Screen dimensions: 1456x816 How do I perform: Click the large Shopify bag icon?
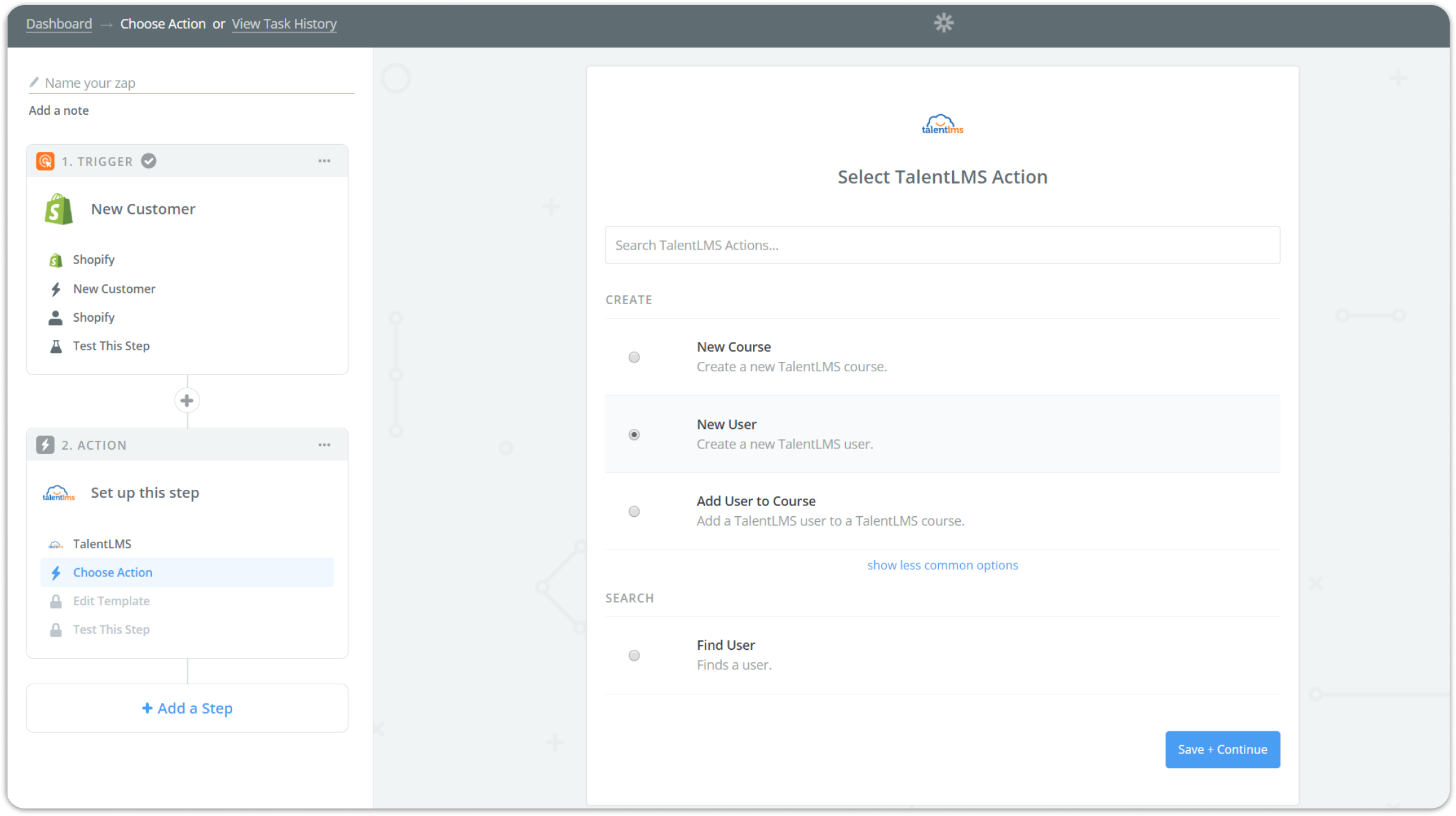pyautogui.click(x=58, y=209)
